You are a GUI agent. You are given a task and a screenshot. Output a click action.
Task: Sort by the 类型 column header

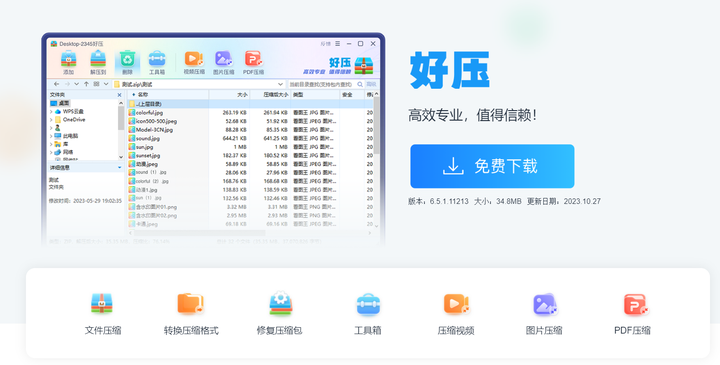(x=298, y=95)
